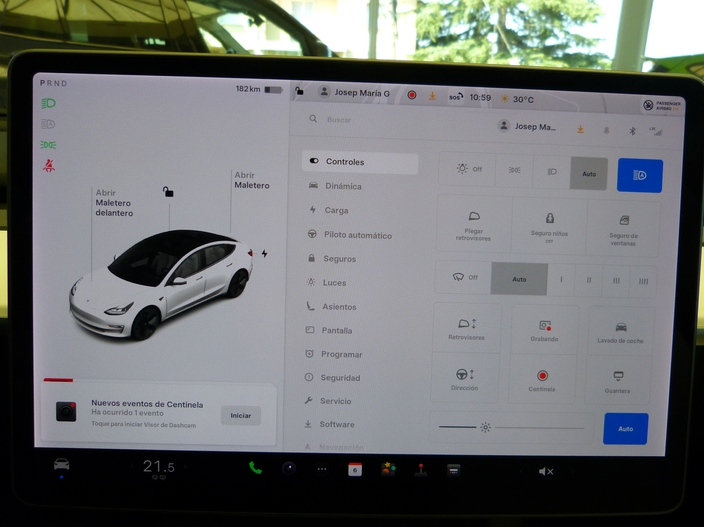Tap 21.5 cabin temperature setting
The width and height of the screenshot is (704, 527).
coord(158,467)
